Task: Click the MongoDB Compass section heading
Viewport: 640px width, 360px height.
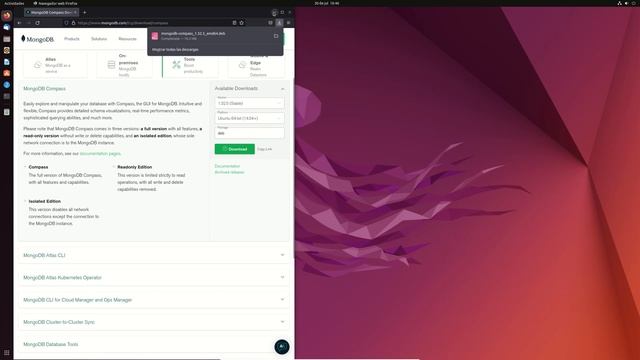Action: [44, 89]
